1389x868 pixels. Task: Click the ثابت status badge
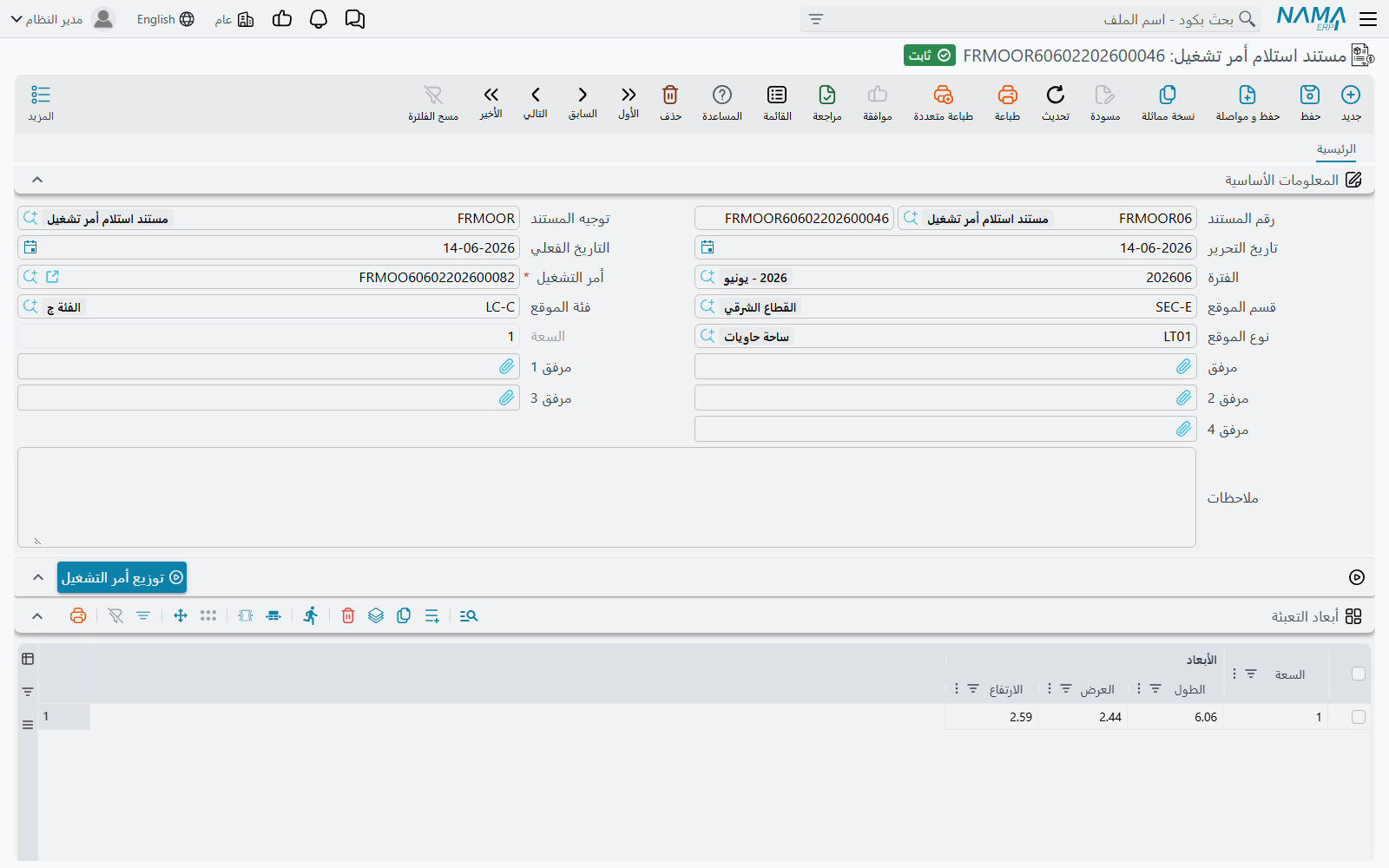point(929,56)
